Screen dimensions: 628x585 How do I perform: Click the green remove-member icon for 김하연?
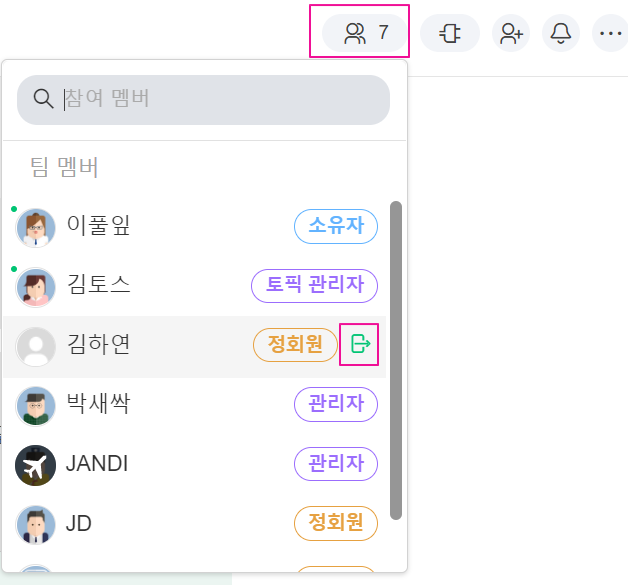point(360,345)
